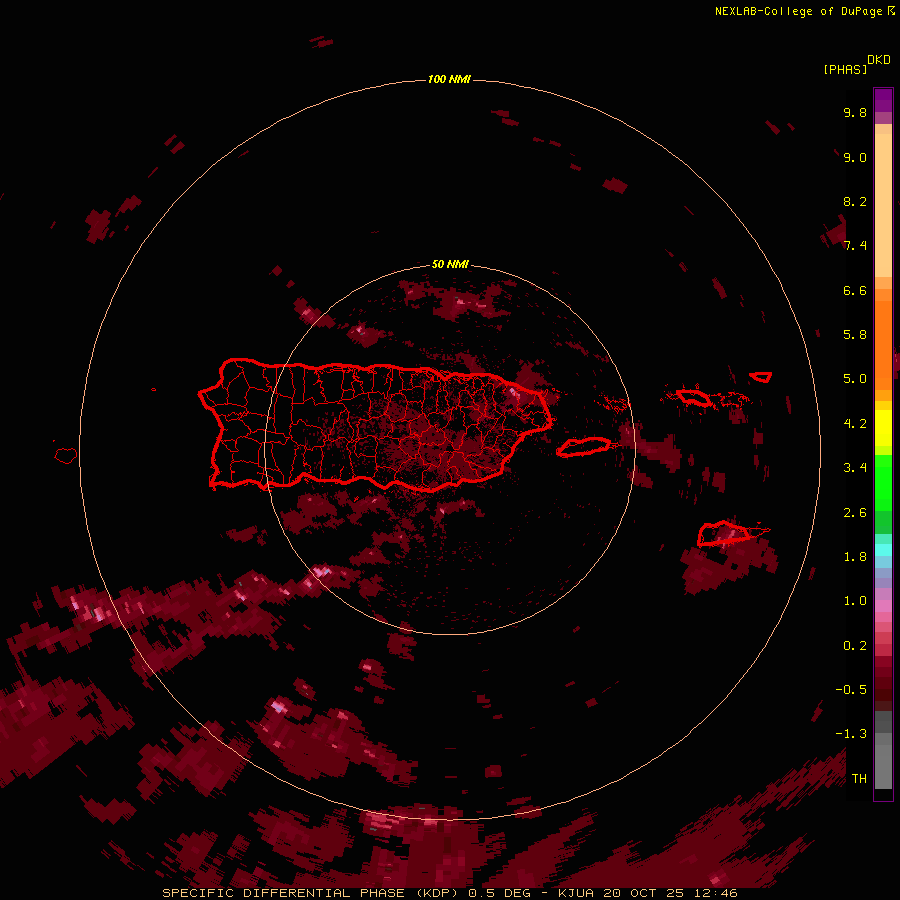Click the 12:46 time stamp
Screen dimensions: 900x900
(x=715, y=893)
